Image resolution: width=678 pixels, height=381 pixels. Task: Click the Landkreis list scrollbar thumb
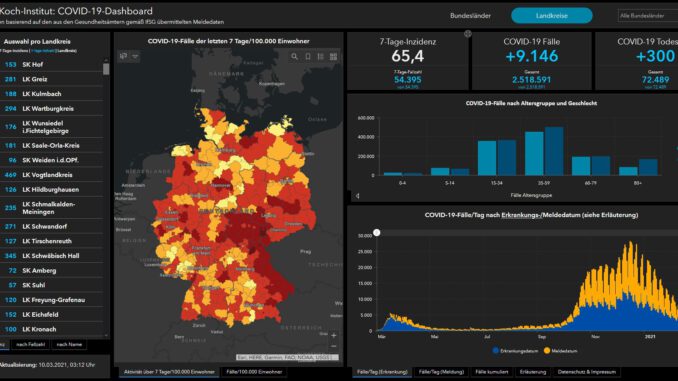pos(106,69)
